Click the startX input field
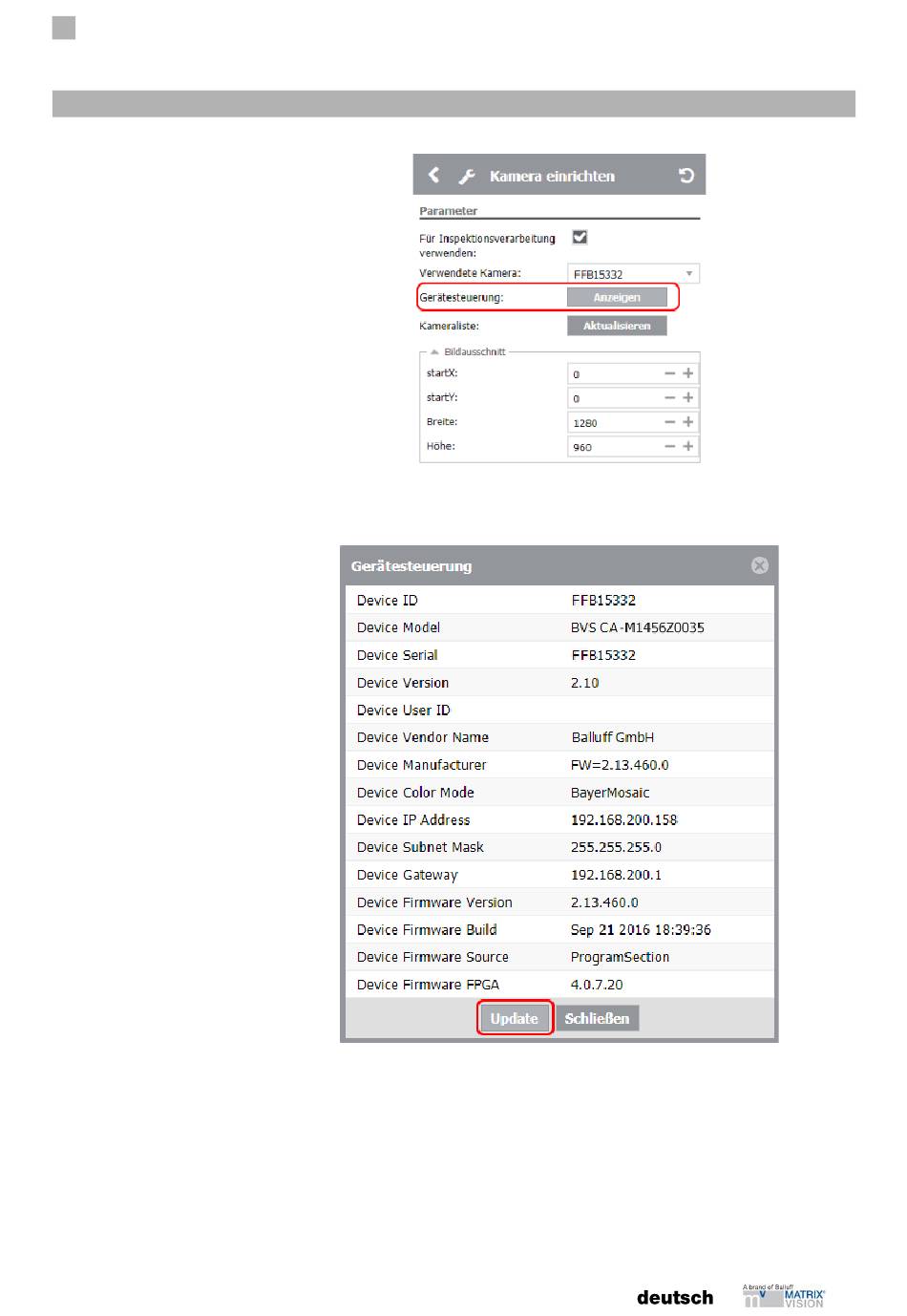This screenshot has width=907, height=1316. pos(616,373)
